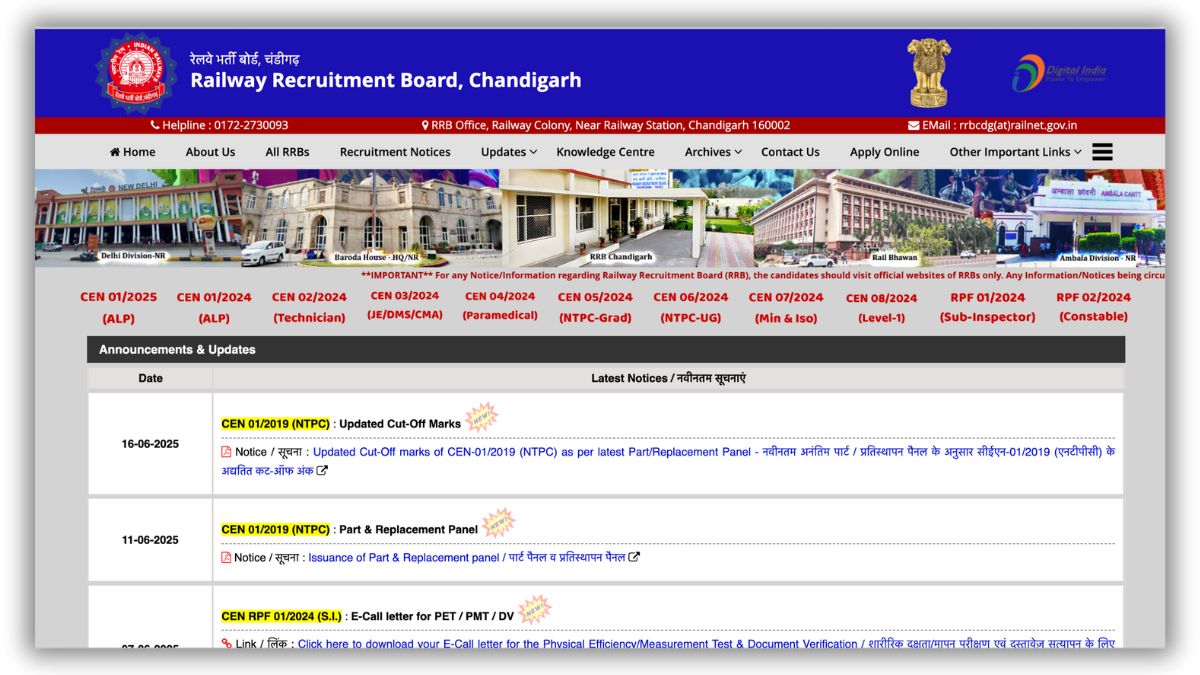The width and height of the screenshot is (1200, 675).
Task: Open CEN 01/2024 (ALP) link
Action: (x=214, y=307)
